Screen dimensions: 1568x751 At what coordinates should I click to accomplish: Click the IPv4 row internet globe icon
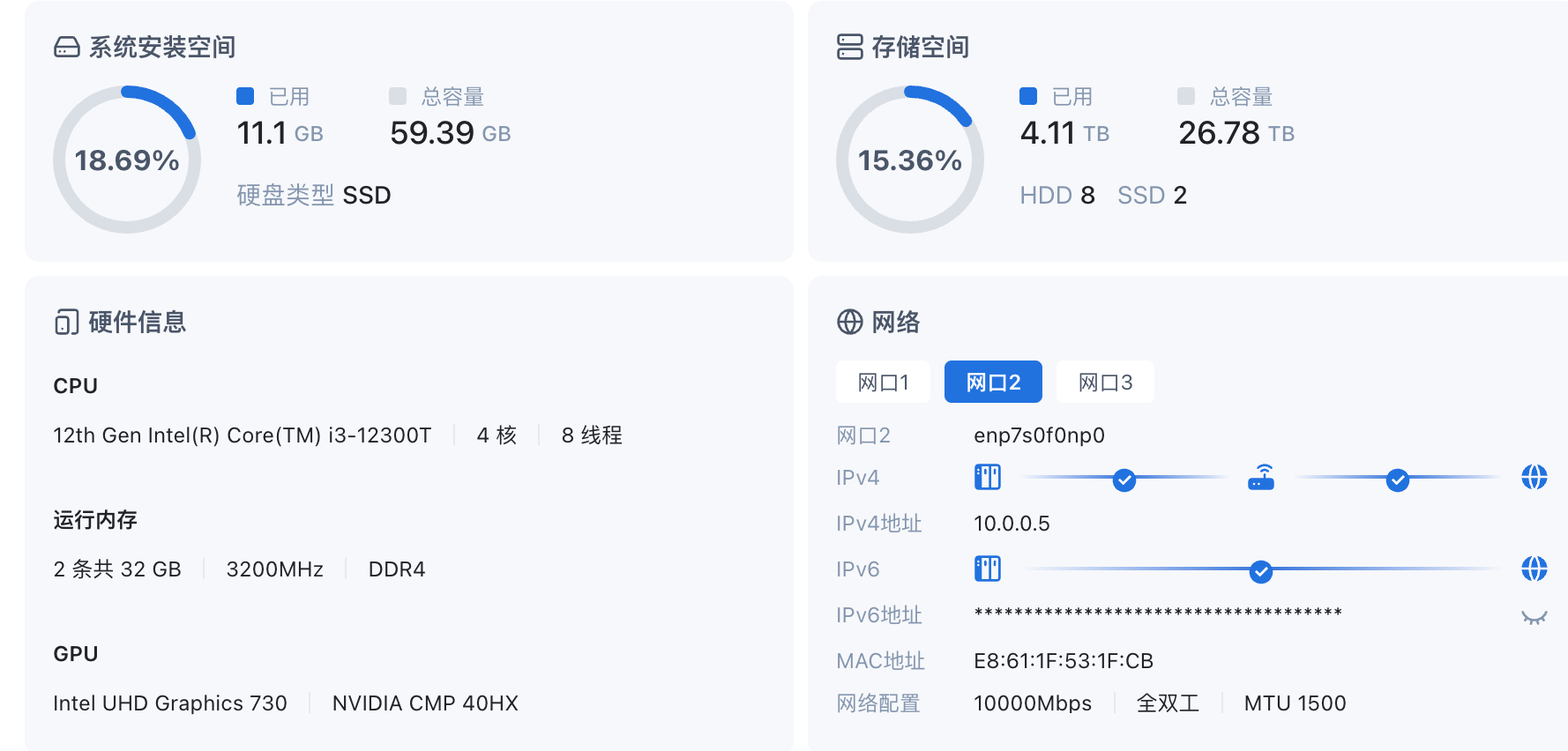click(1534, 477)
